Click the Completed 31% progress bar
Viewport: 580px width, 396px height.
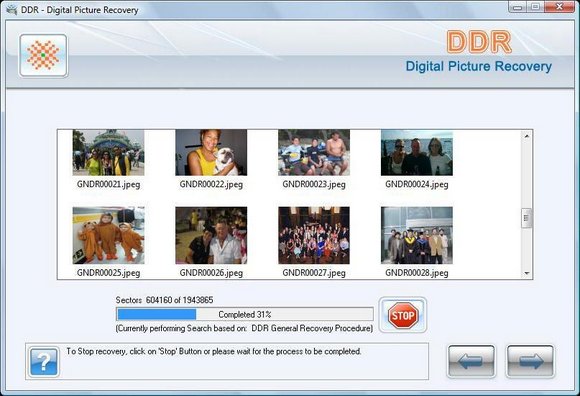point(245,314)
